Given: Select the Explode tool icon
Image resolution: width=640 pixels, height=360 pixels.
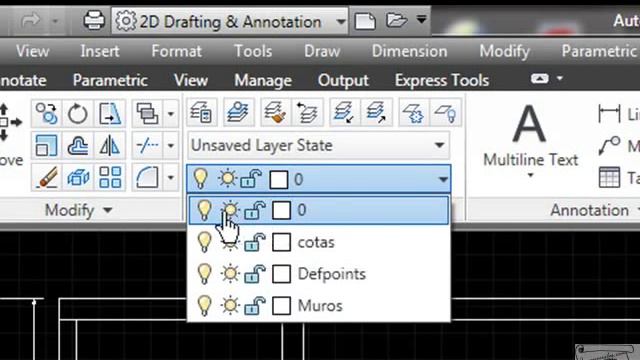Looking at the screenshot, I should pyautogui.click(x=78, y=177).
